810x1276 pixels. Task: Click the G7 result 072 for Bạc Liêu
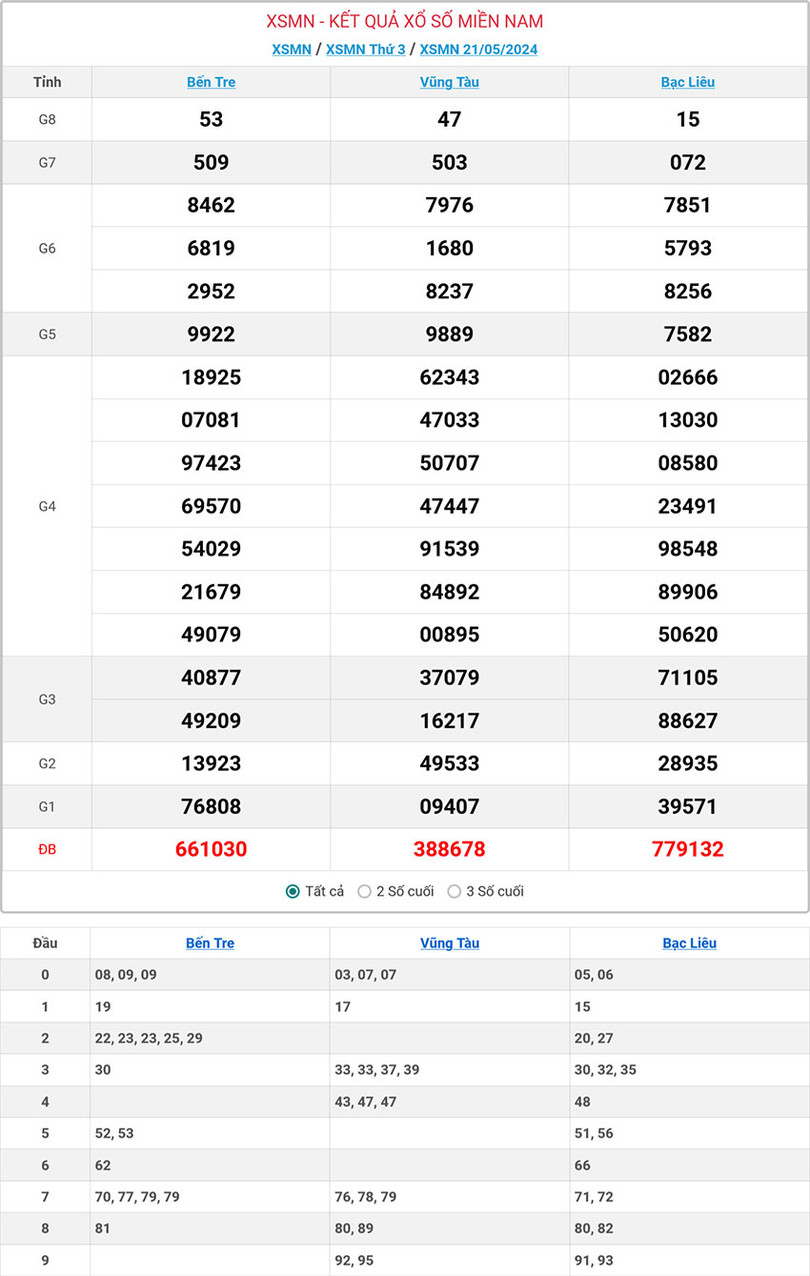(688, 162)
